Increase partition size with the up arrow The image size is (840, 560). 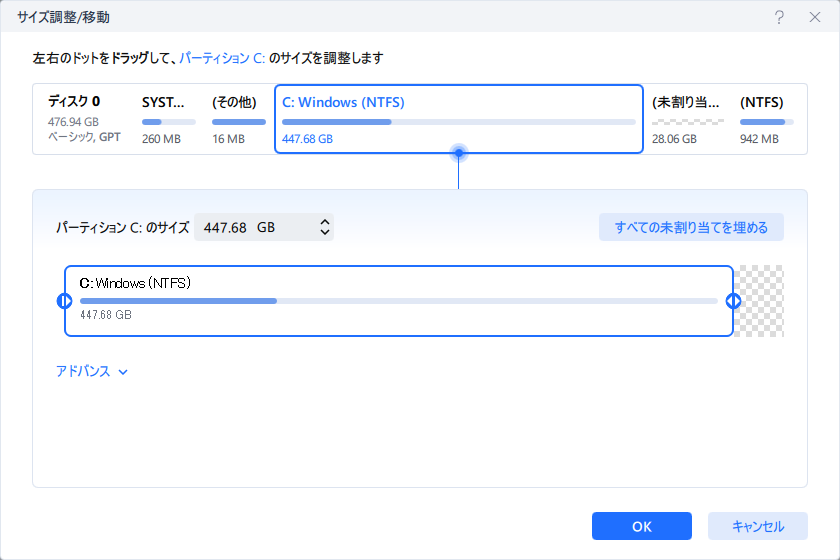pyautogui.click(x=325, y=222)
